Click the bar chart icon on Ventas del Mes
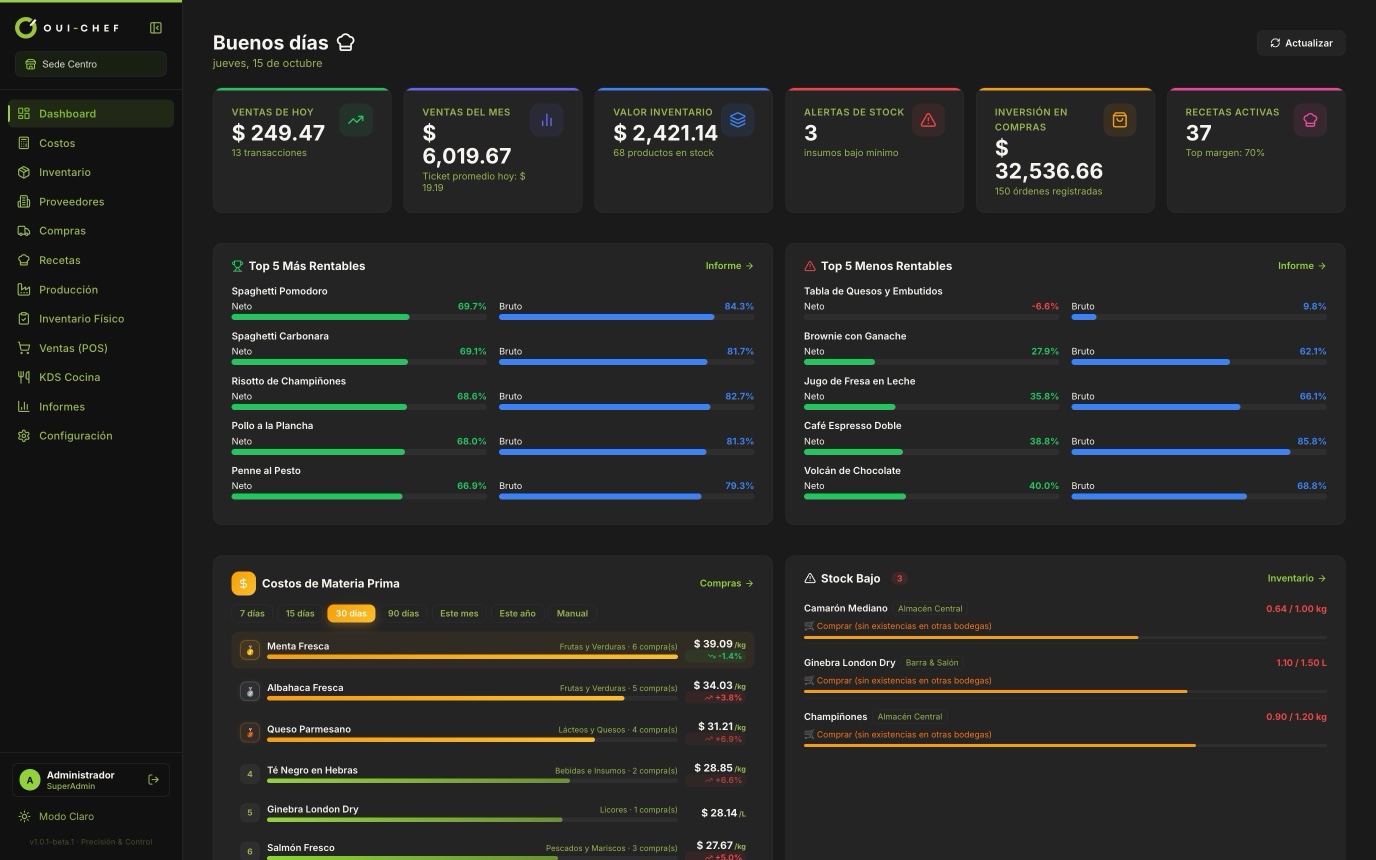This screenshot has height=860, width=1376. point(547,120)
